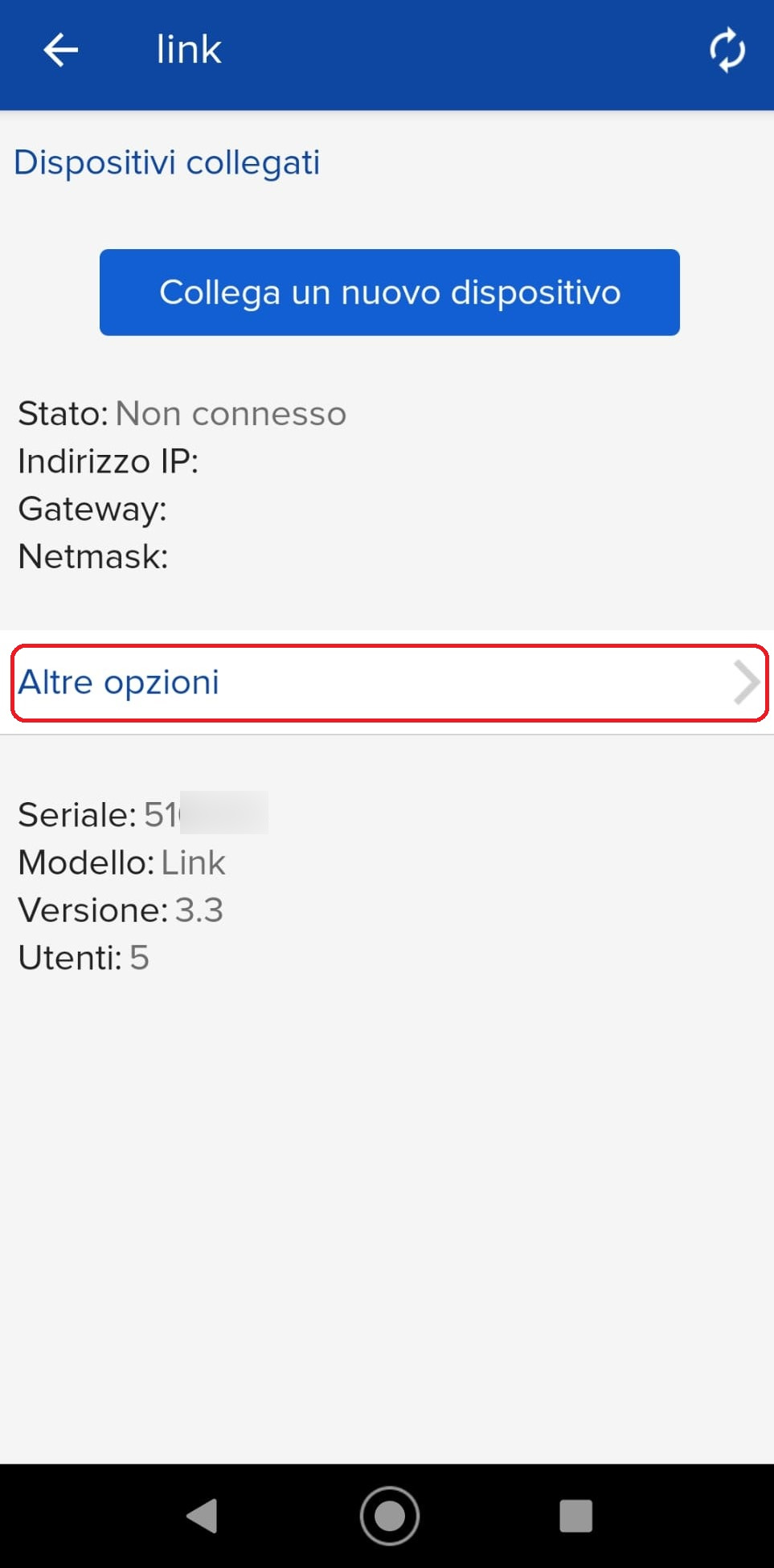This screenshot has width=774, height=1568.
Task: Tap the Android back navigation button
Action: (202, 1516)
